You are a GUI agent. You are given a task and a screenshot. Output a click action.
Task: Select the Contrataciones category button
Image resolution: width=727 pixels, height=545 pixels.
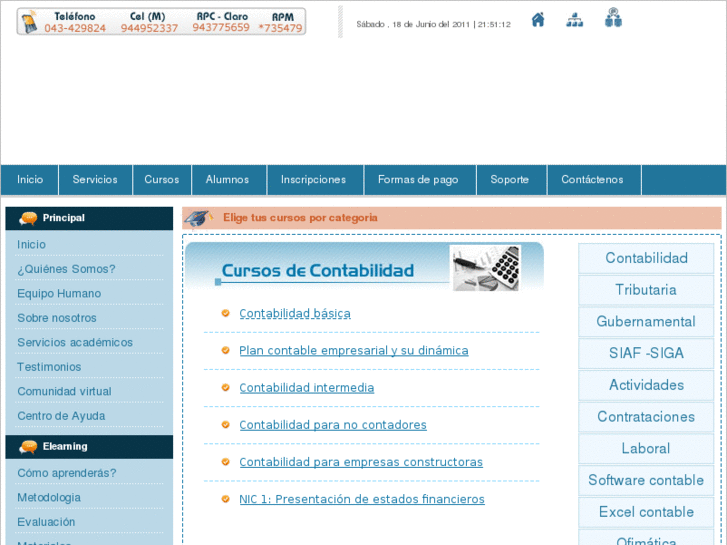[646, 417]
